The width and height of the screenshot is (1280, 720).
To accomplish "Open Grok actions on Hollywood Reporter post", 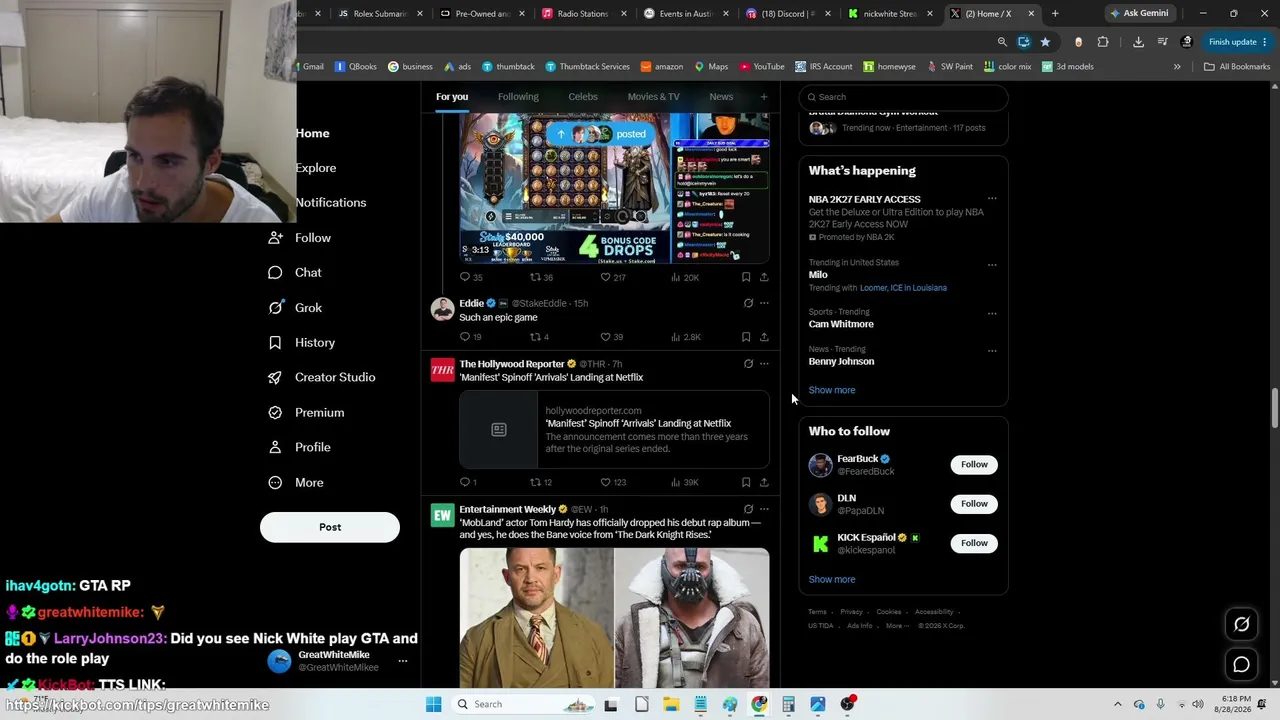I will [748, 364].
